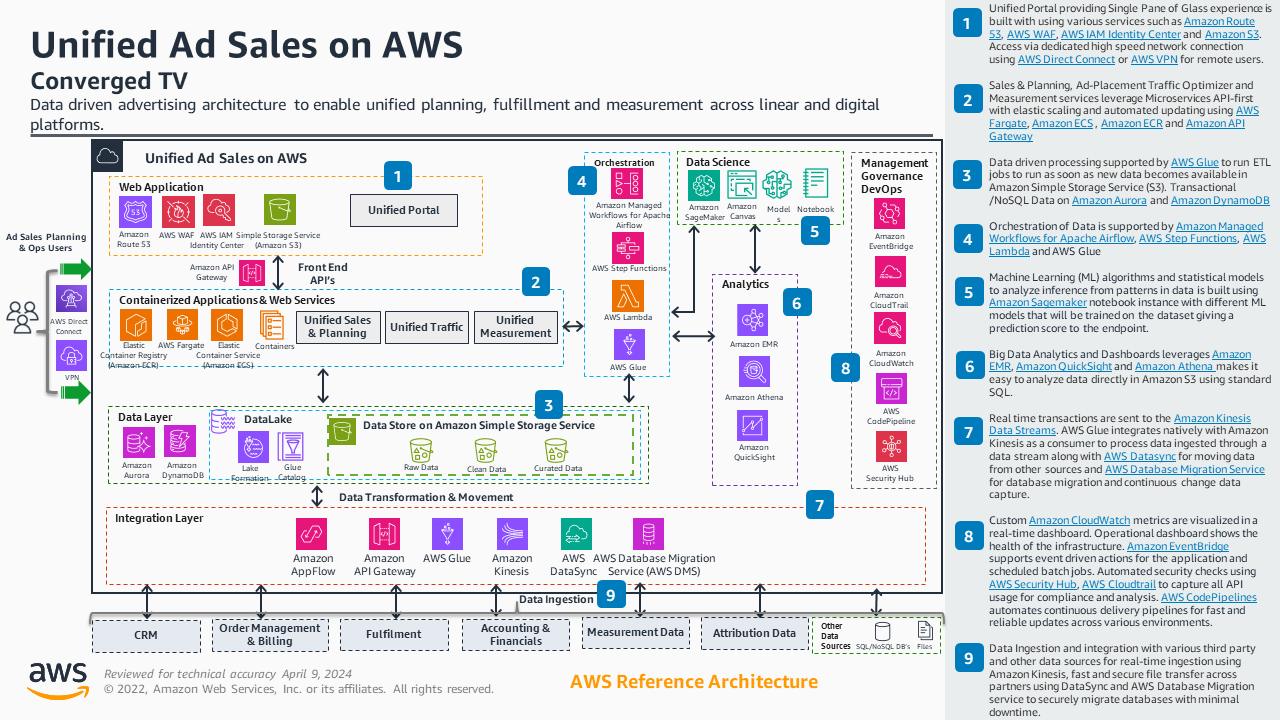Click the CRM data source box
This screenshot has width=1280, height=720.
[146, 635]
